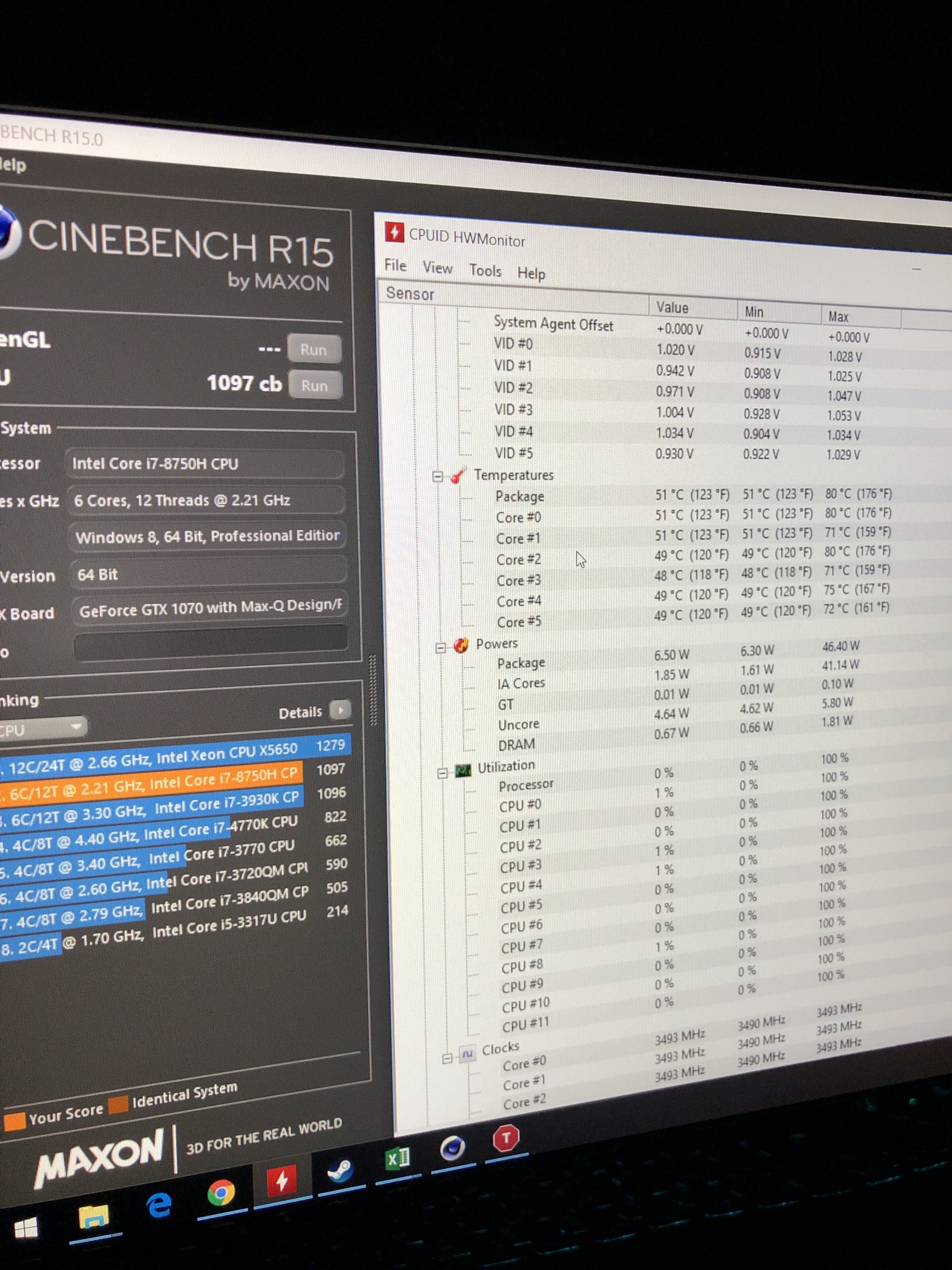The height and width of the screenshot is (1270, 952).
Task: Click the Sensor column header
Action: tap(513, 298)
